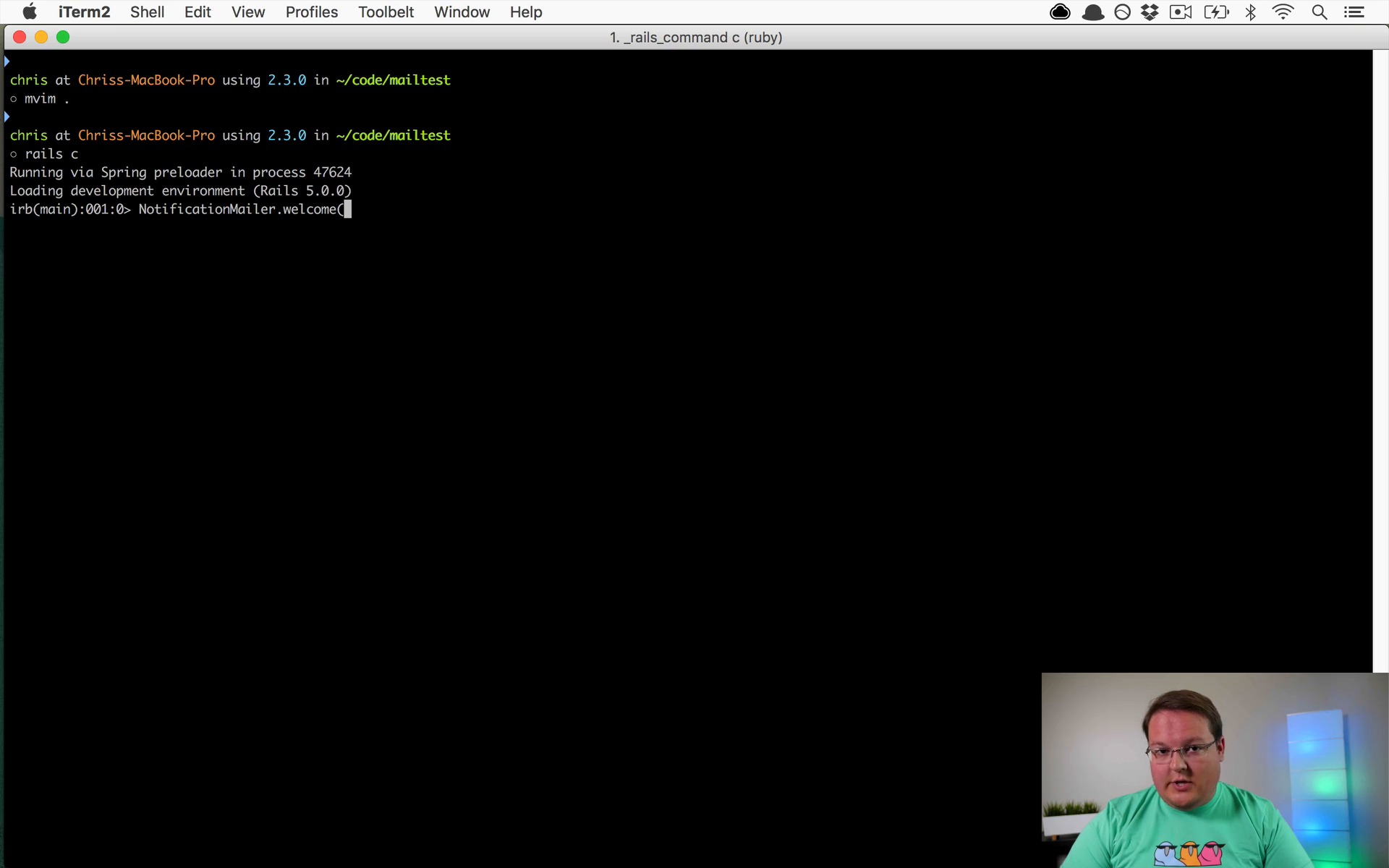Click the bell-shaped menu bar icon

pos(1093,12)
